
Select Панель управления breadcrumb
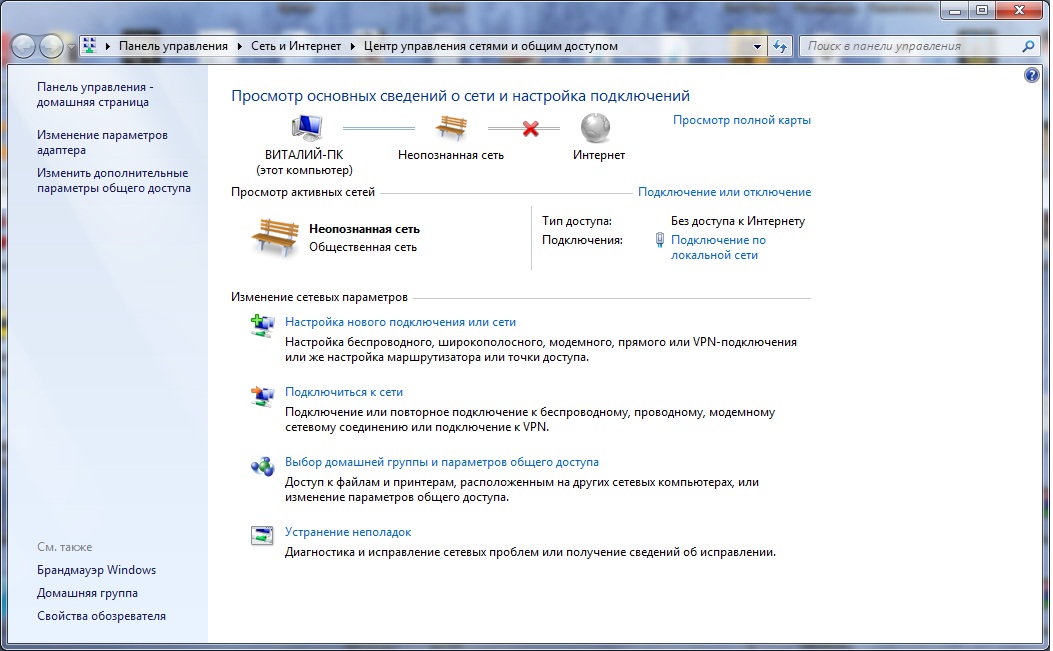tap(173, 46)
